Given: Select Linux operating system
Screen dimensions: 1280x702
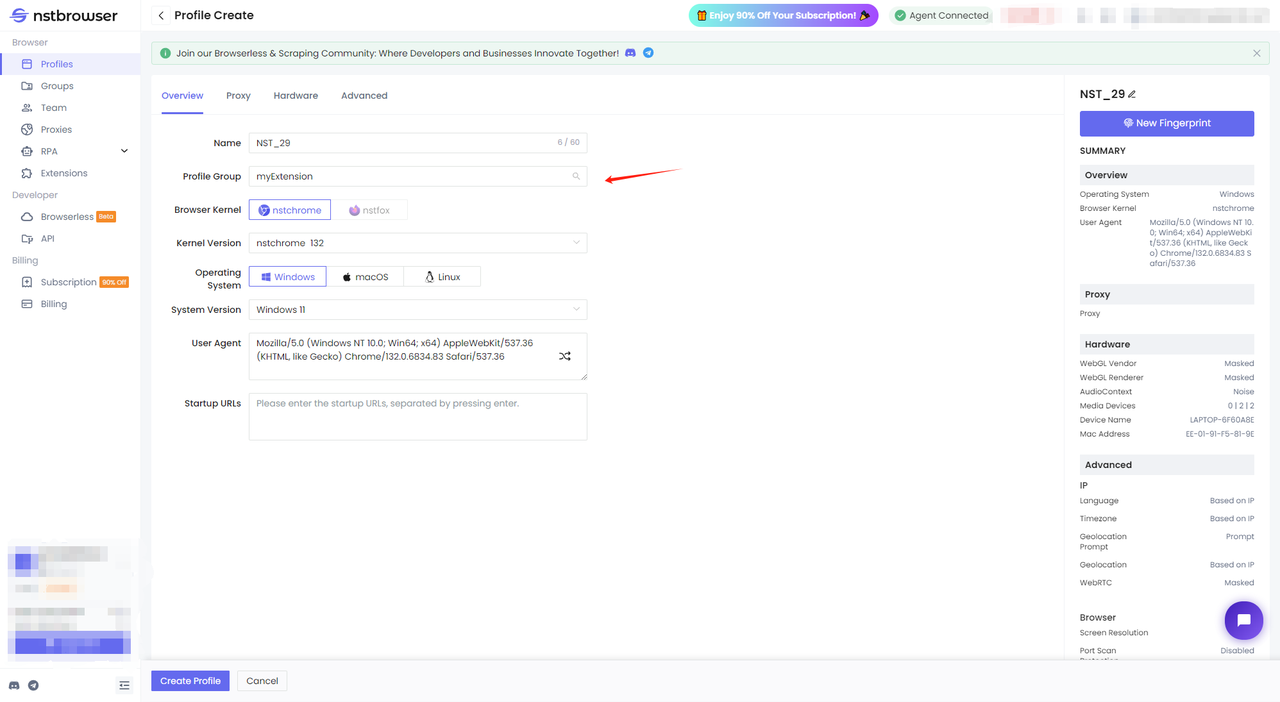Looking at the screenshot, I should pos(442,277).
